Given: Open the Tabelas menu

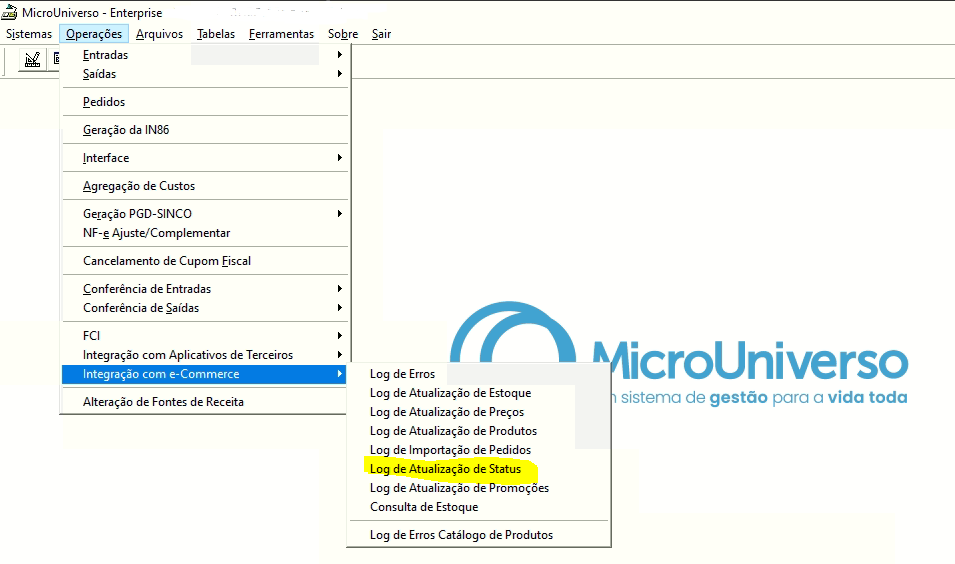Looking at the screenshot, I should click(216, 34).
